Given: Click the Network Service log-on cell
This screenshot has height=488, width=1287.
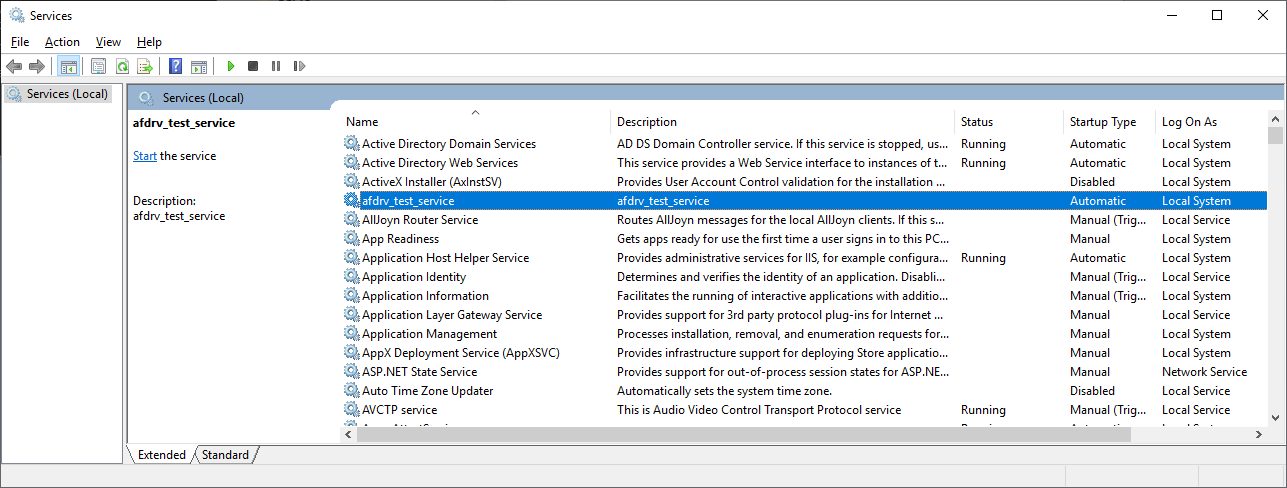Looking at the screenshot, I should (1204, 372).
